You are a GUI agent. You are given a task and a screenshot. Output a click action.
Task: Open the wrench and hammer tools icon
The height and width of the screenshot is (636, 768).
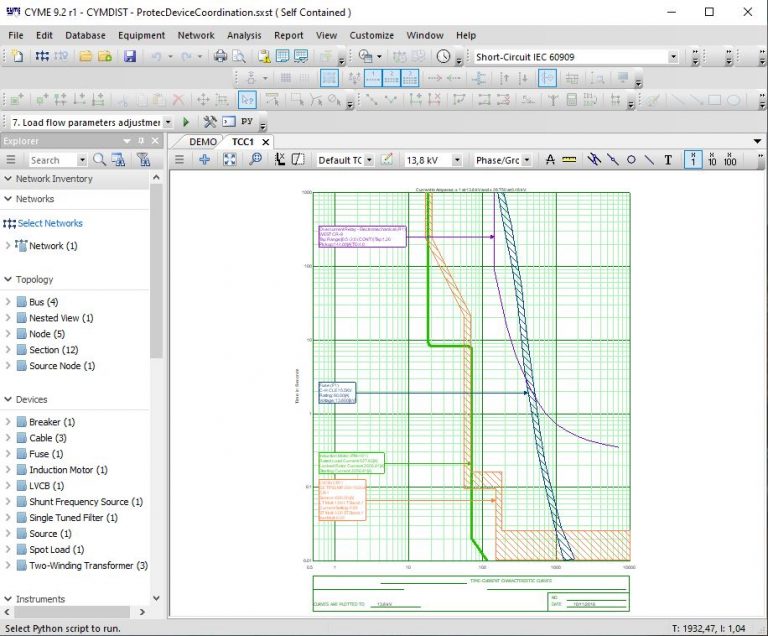click(x=210, y=122)
